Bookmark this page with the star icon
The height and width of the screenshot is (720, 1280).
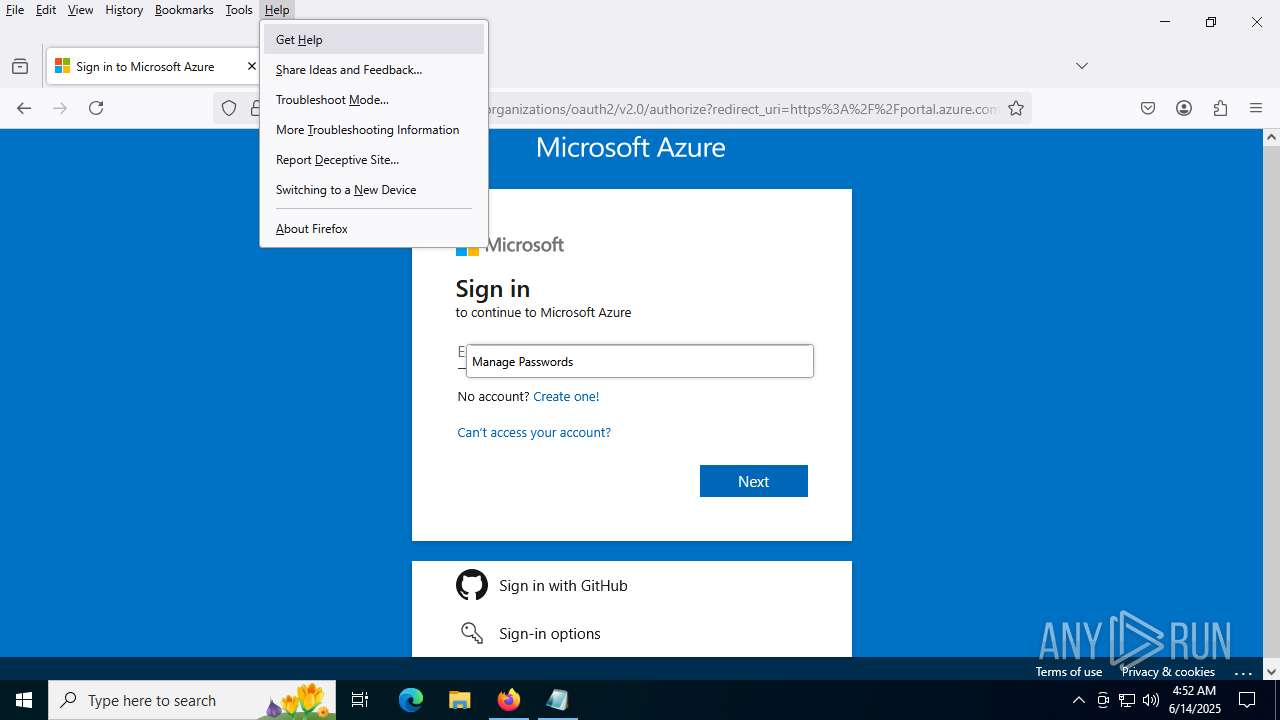[1016, 108]
